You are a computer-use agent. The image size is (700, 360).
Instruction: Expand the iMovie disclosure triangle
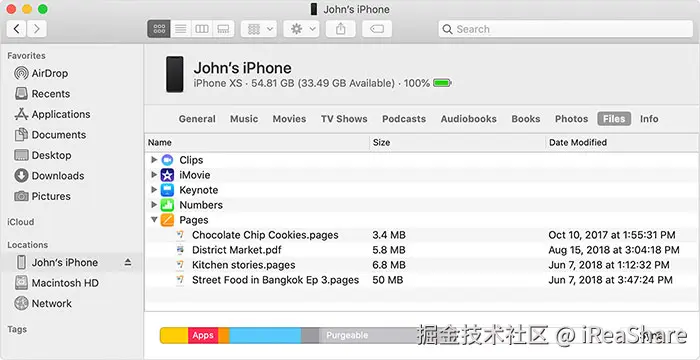tap(154, 175)
